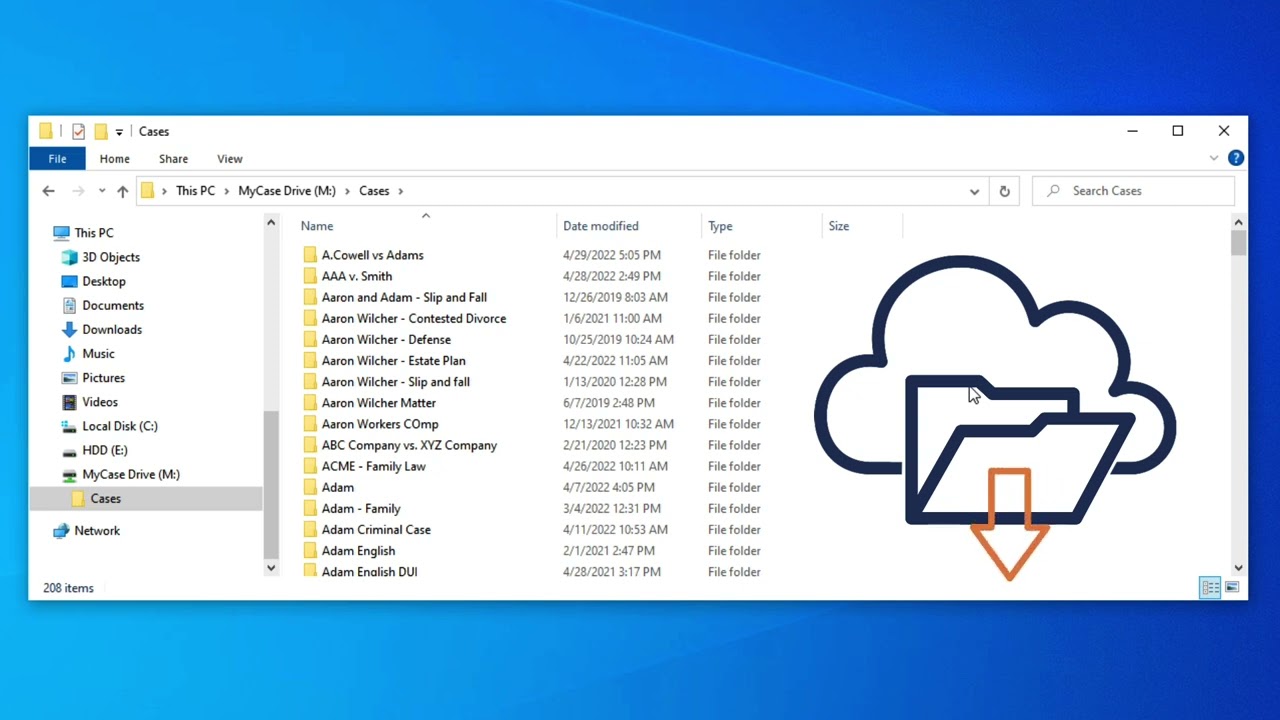The width and height of the screenshot is (1280, 720).
Task: Open recent locations dropdown arrow
Action: pos(102,191)
